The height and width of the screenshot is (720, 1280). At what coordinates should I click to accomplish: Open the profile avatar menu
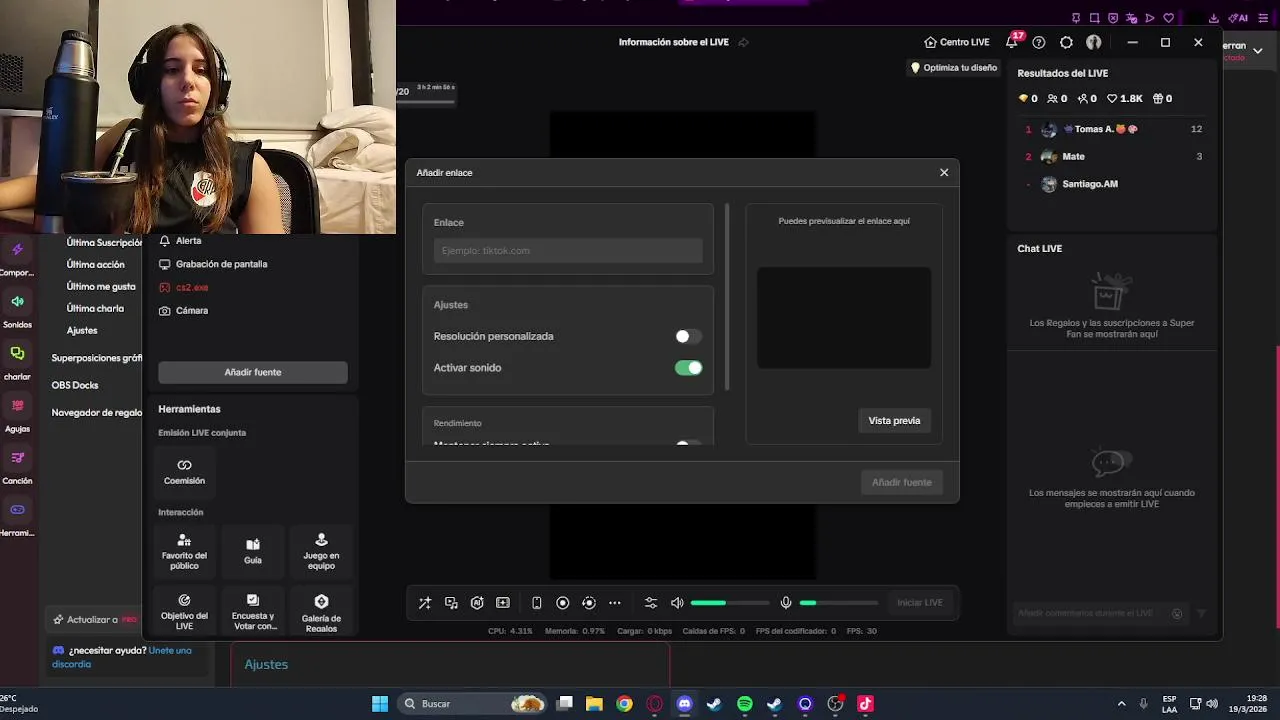pyautogui.click(x=1094, y=42)
